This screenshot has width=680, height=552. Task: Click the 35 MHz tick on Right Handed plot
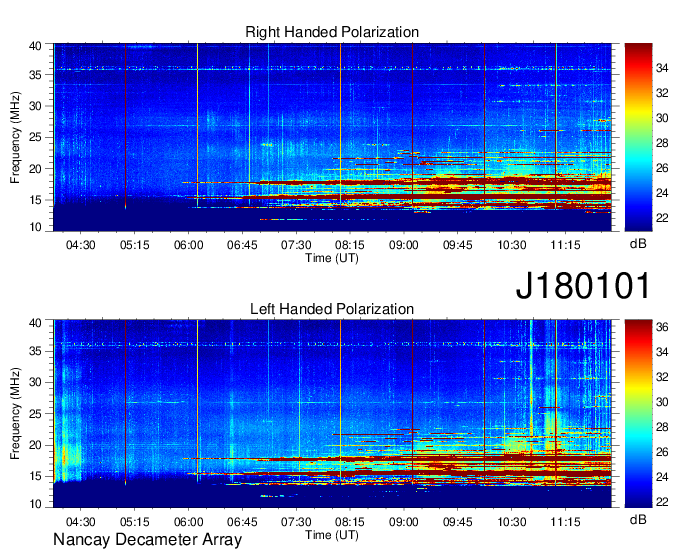pos(36,75)
